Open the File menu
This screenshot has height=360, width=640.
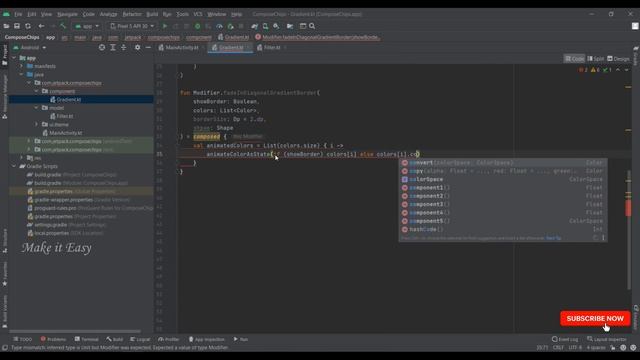pos(18,14)
